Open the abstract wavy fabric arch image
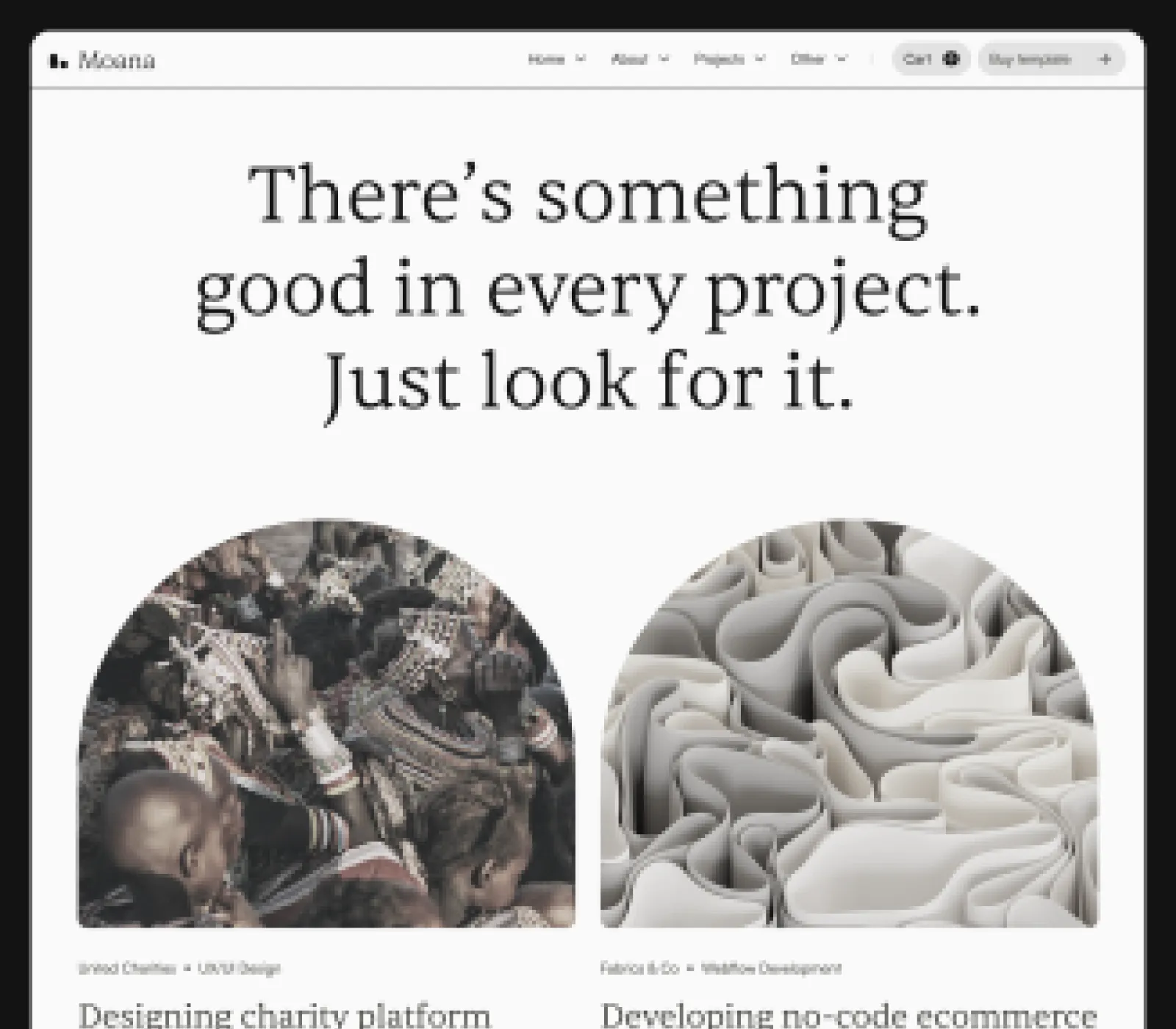The image size is (1176, 1029). [x=850, y=723]
